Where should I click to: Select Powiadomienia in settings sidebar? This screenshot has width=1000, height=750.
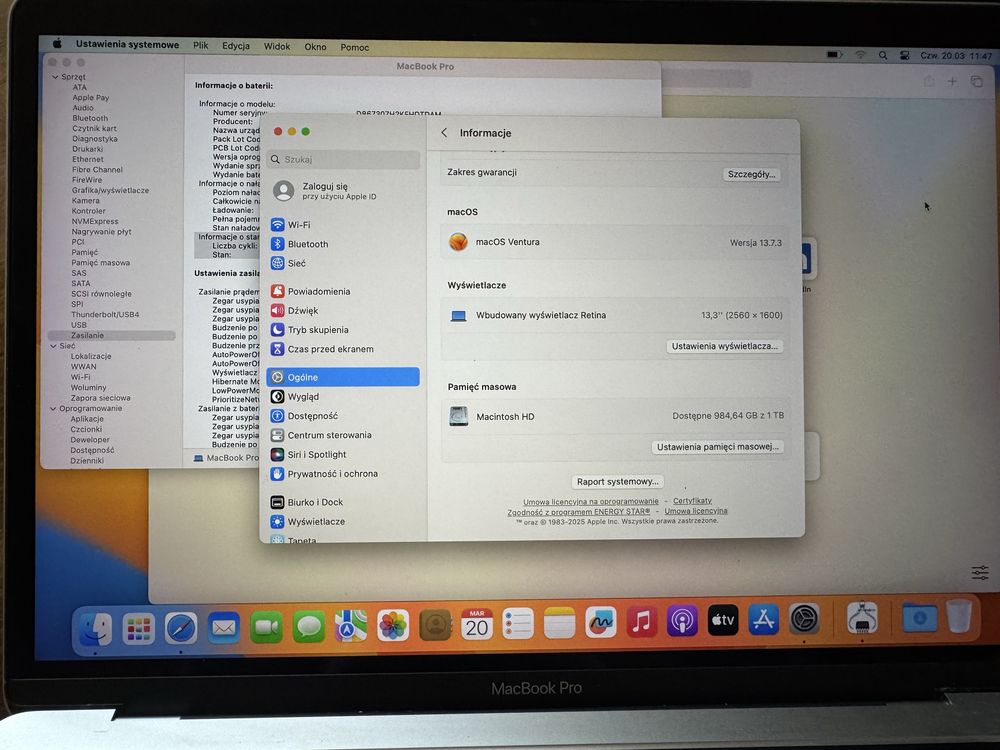click(x=344, y=291)
